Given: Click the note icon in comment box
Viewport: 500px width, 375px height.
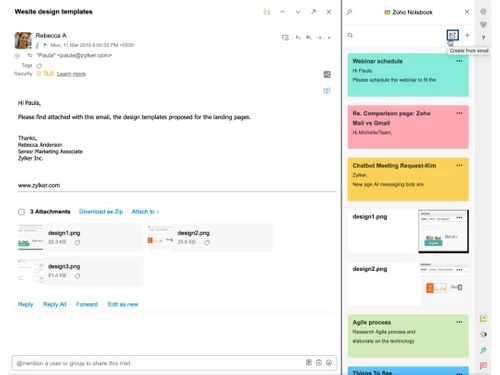Looking at the screenshot, I should [309, 362].
